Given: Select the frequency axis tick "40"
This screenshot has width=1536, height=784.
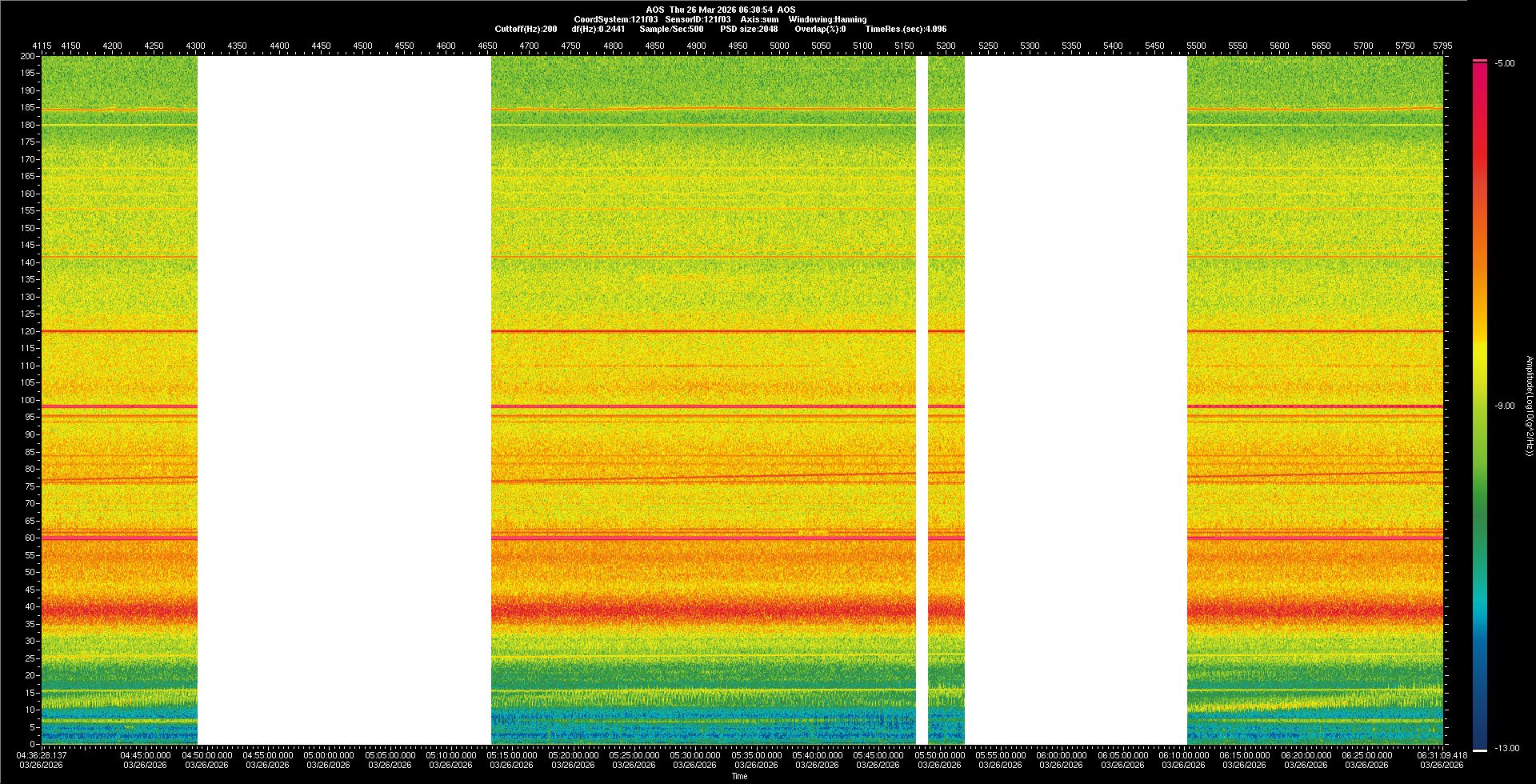Looking at the screenshot, I should (30, 606).
